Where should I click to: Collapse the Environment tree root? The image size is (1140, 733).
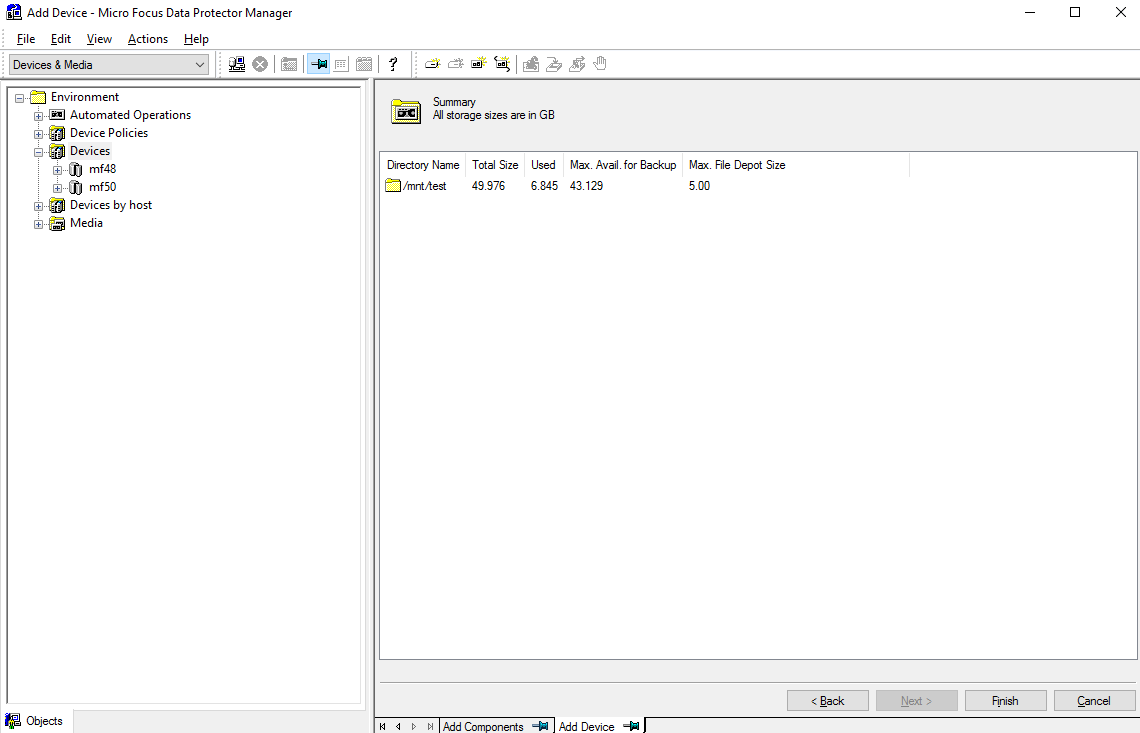[x=20, y=97]
